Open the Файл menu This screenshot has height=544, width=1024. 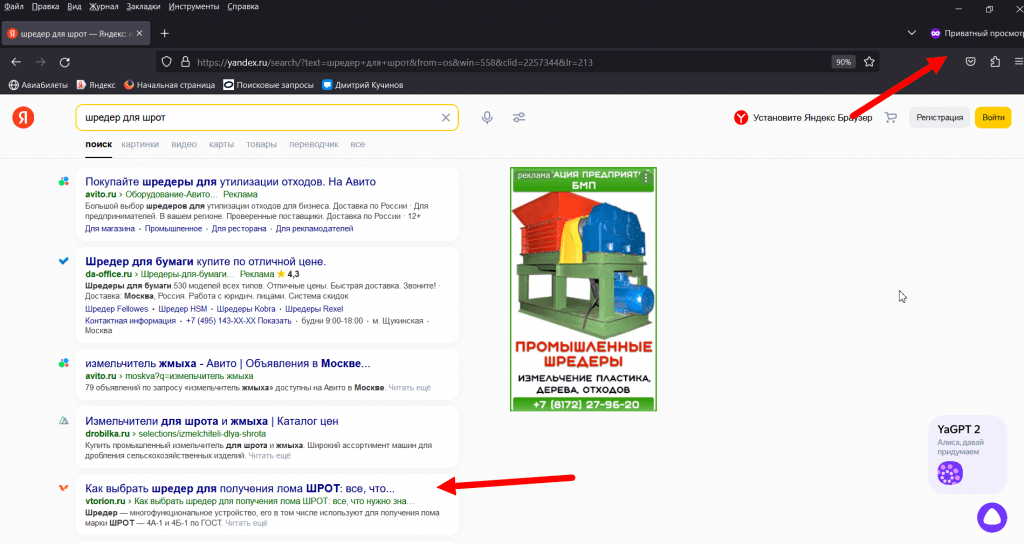[x=14, y=7]
